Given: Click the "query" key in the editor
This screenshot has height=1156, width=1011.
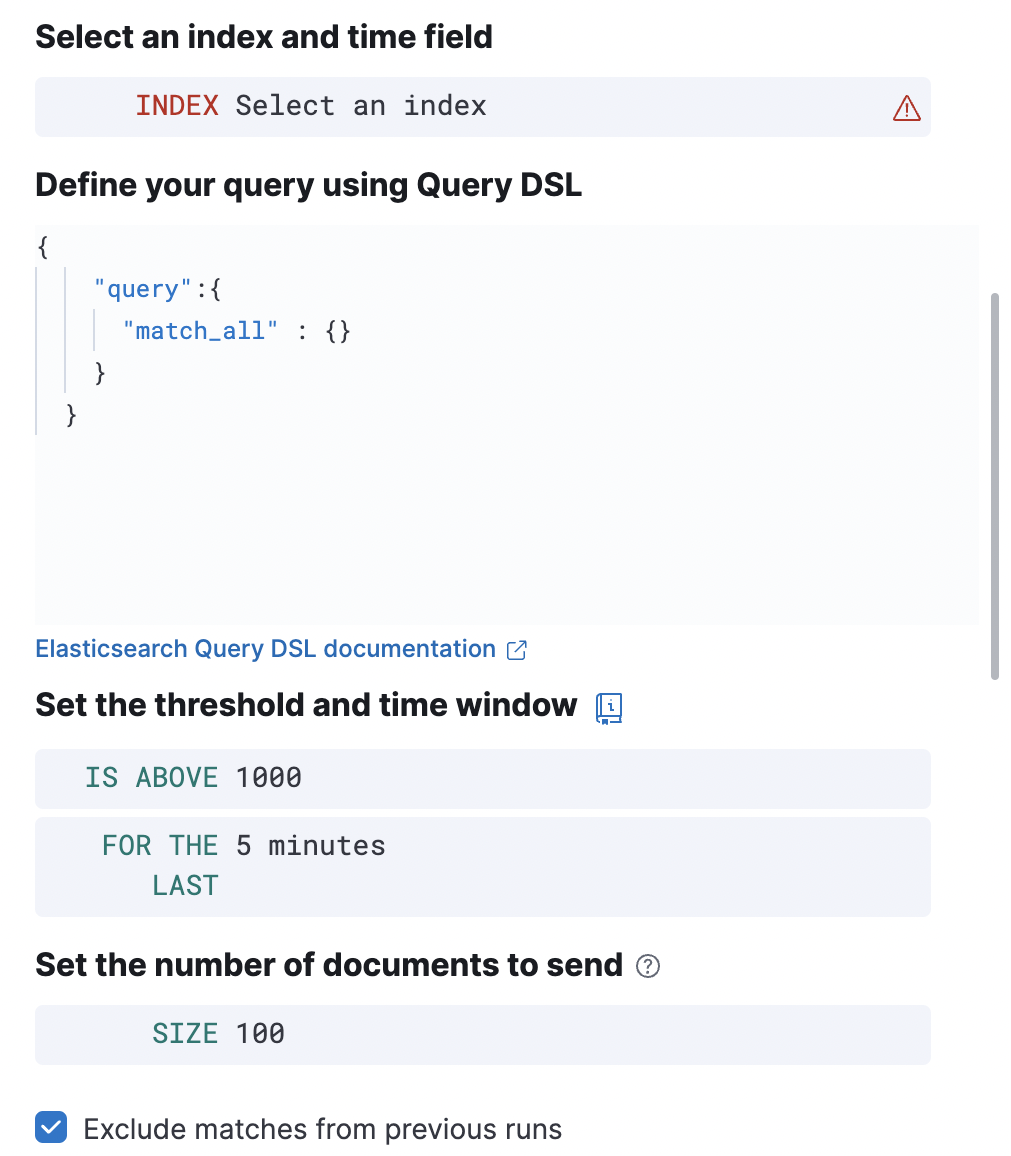Looking at the screenshot, I should click(135, 289).
